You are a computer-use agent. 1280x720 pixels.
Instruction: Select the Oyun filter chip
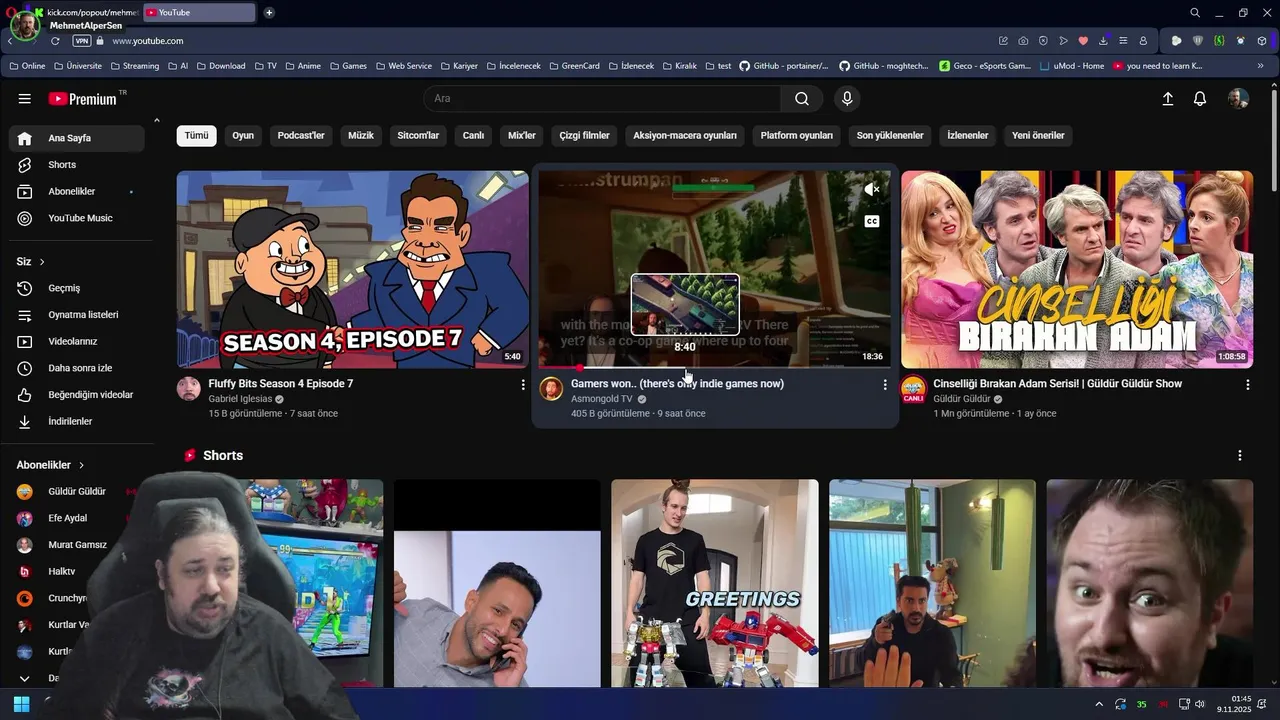(243, 135)
